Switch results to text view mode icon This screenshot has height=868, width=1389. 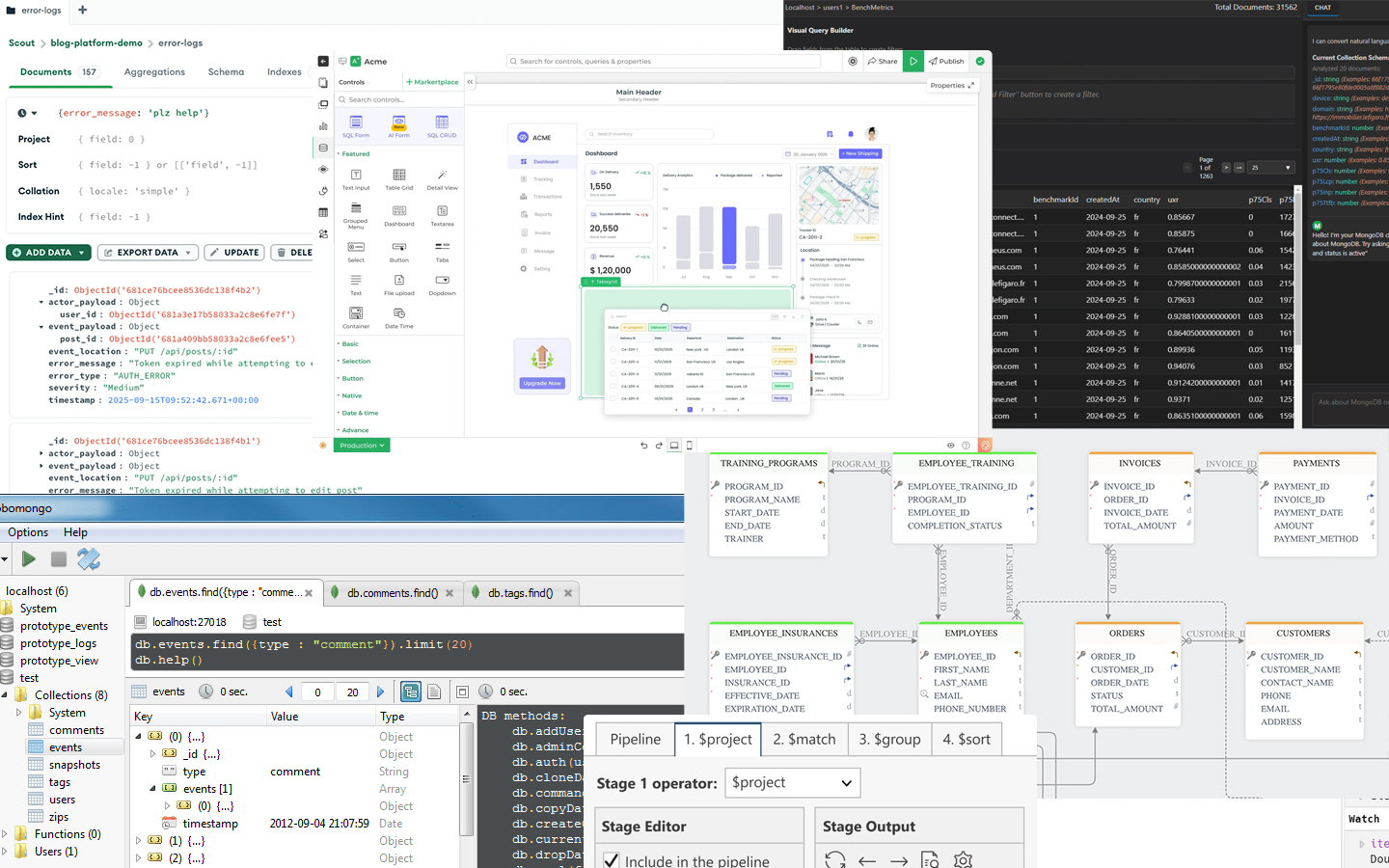click(434, 692)
